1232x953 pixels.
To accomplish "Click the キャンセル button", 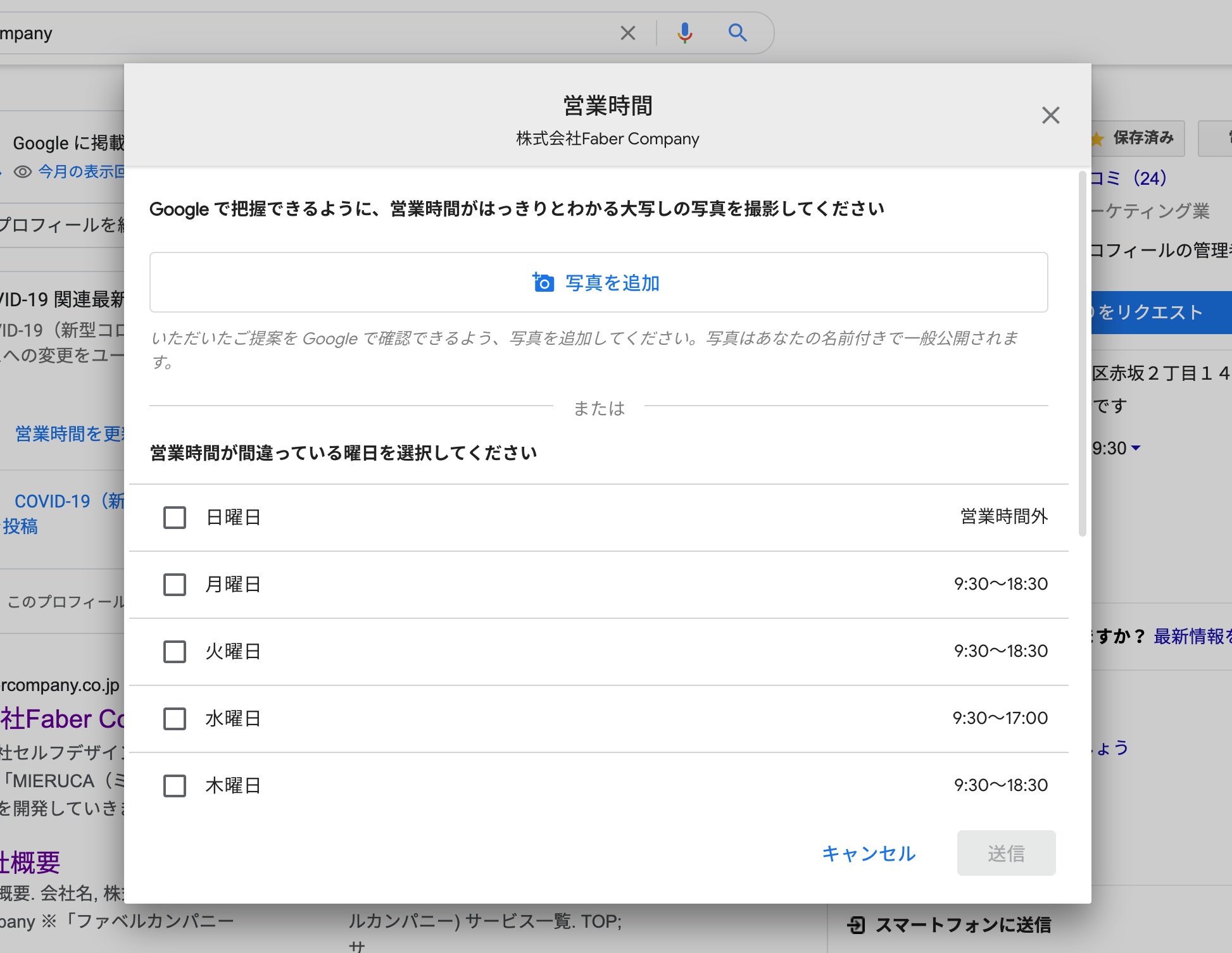I will click(x=869, y=854).
